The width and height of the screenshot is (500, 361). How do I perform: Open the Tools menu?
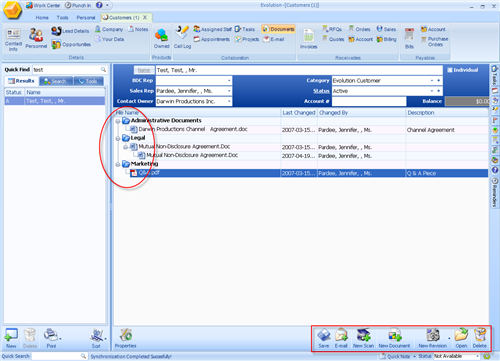pos(62,17)
